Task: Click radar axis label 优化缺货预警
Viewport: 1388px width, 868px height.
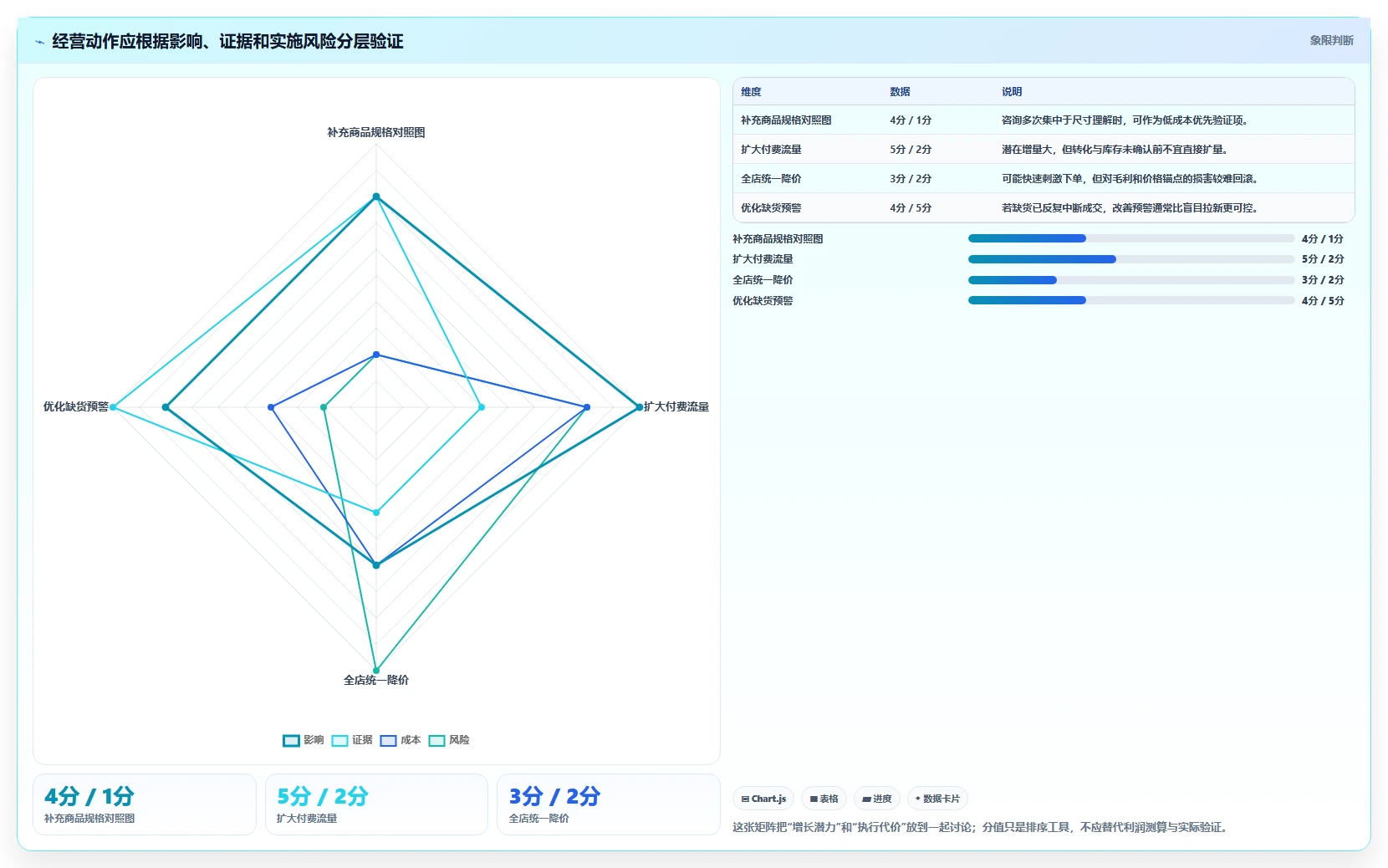Action: (76, 406)
